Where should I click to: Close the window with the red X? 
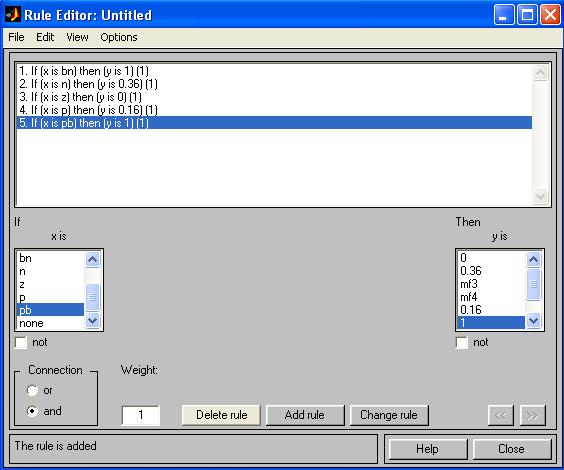point(550,15)
